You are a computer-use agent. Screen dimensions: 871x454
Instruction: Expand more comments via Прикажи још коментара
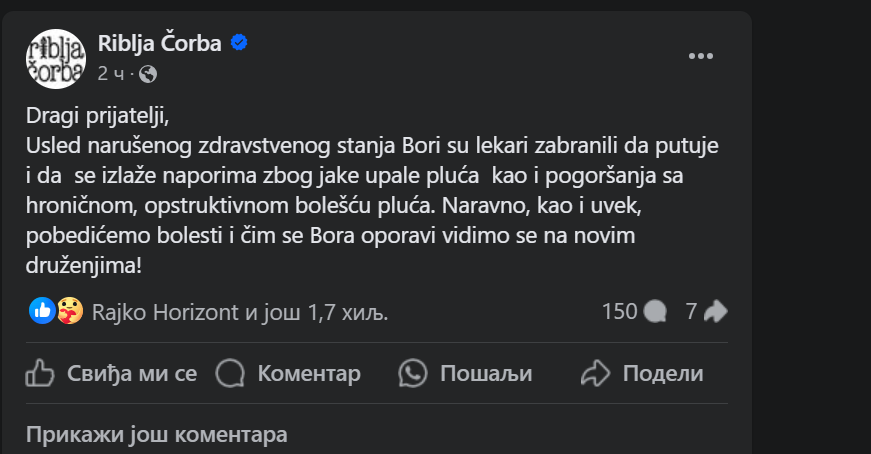(156, 435)
